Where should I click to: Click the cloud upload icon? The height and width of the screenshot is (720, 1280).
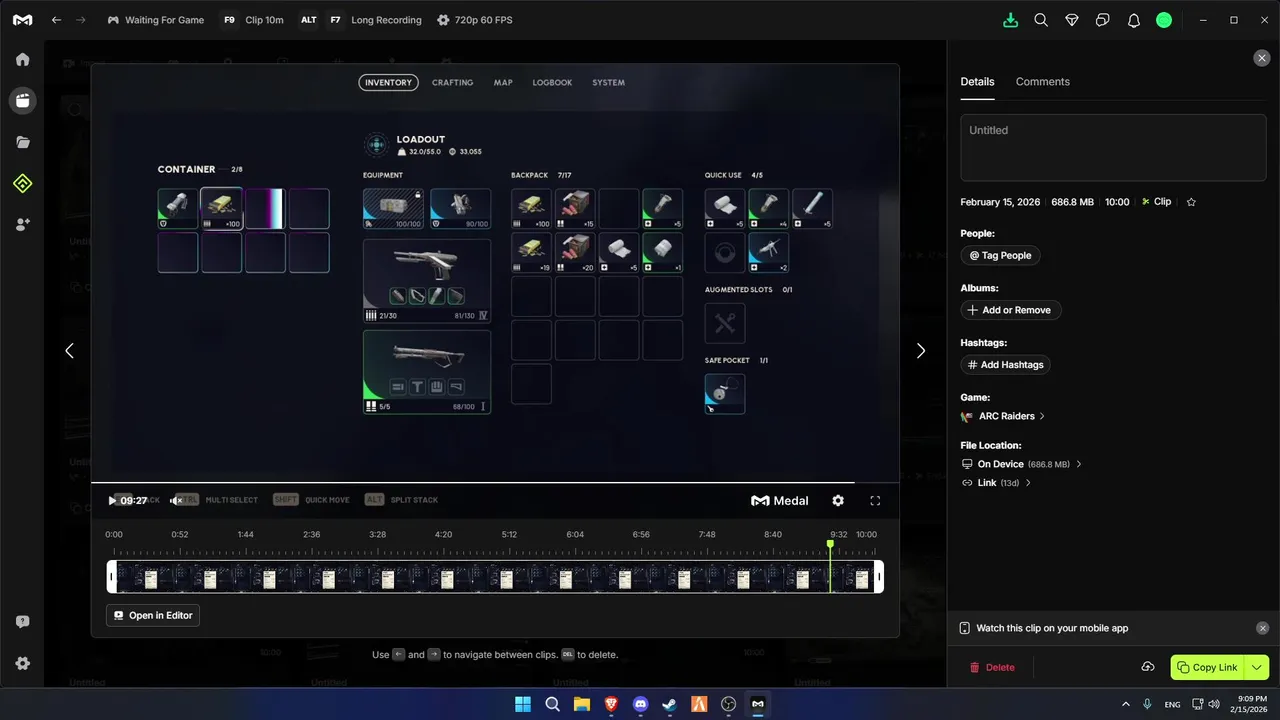pyautogui.click(x=1148, y=667)
